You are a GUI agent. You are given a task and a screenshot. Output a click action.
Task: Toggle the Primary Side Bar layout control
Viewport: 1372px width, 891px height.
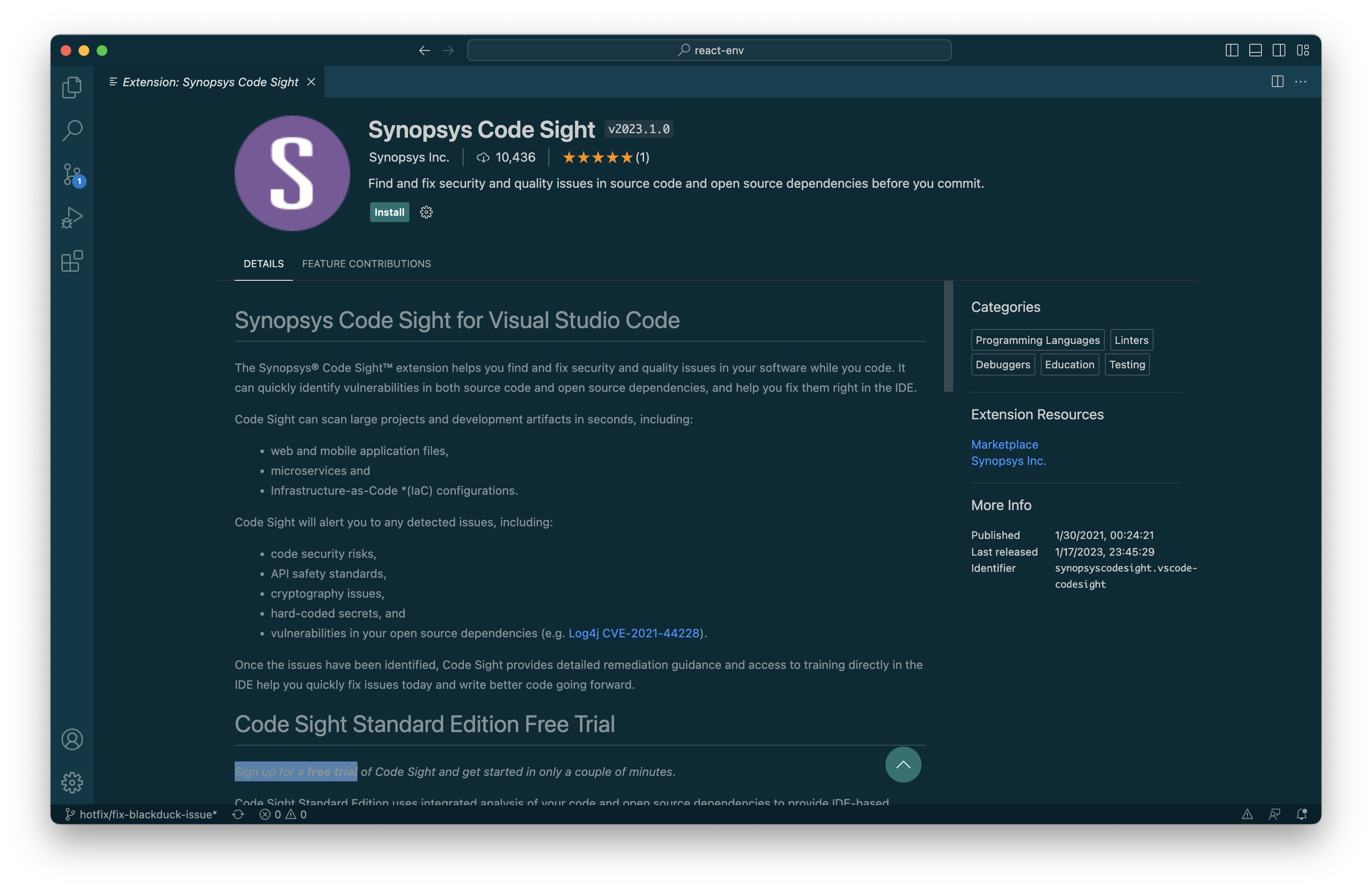click(1231, 50)
